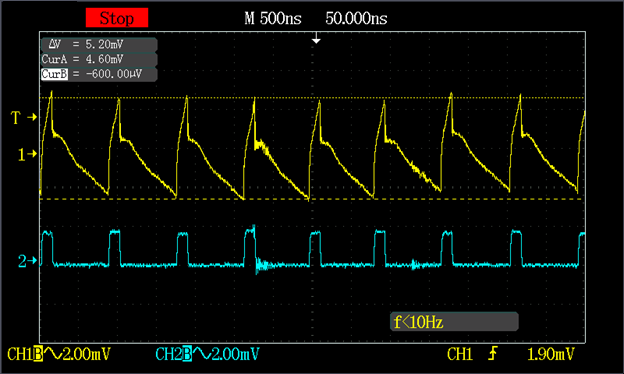The width and height of the screenshot is (624, 374).
Task: Click the red Stop status indicator
Action: [x=117, y=18]
